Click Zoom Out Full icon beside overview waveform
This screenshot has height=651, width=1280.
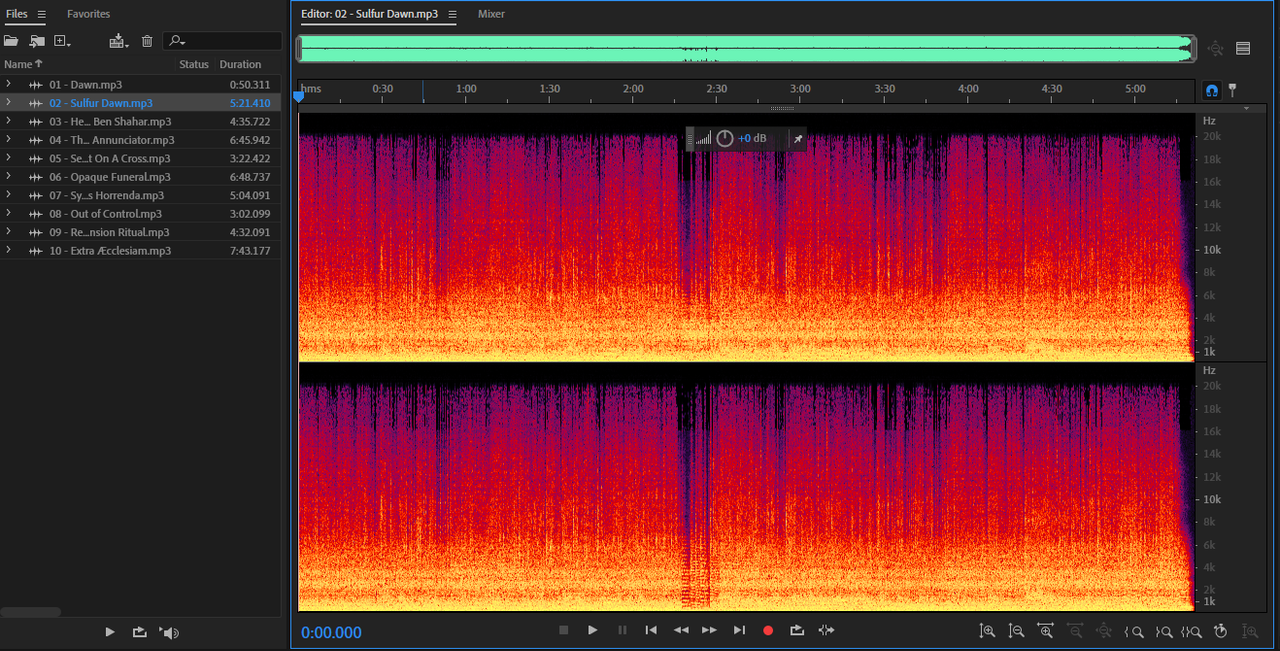pyautogui.click(x=1215, y=48)
